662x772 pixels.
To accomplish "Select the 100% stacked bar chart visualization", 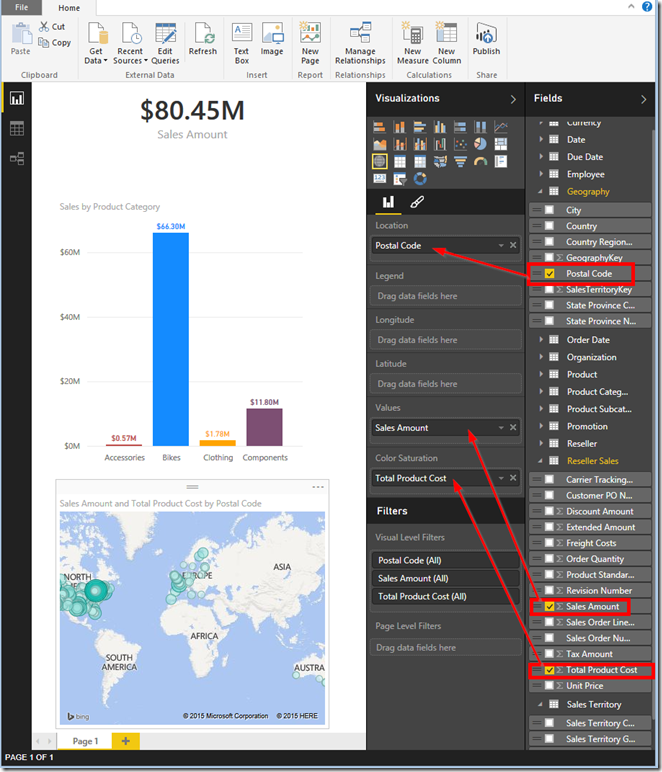I will 460,127.
